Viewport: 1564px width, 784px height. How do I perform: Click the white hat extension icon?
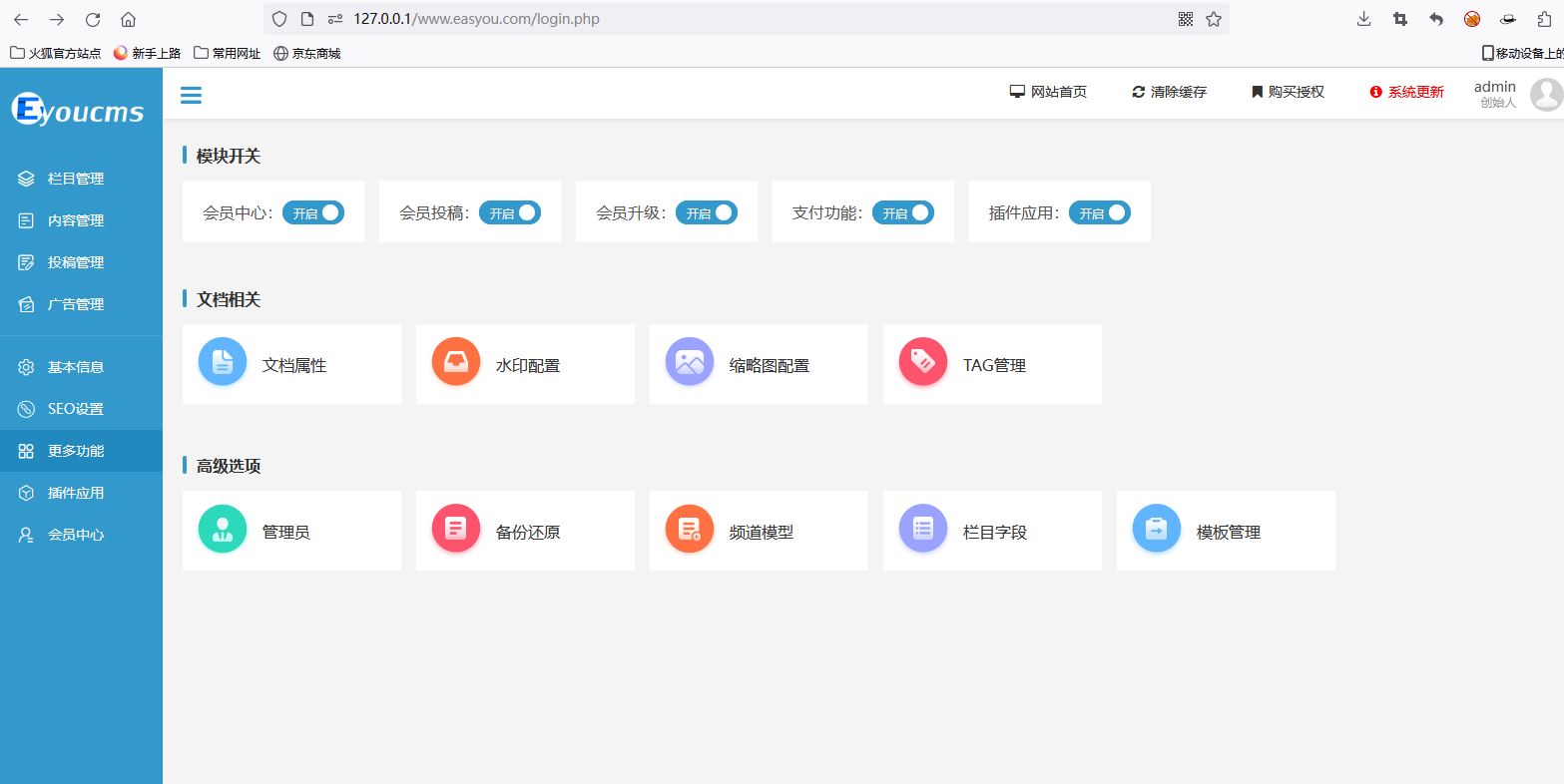1509,19
